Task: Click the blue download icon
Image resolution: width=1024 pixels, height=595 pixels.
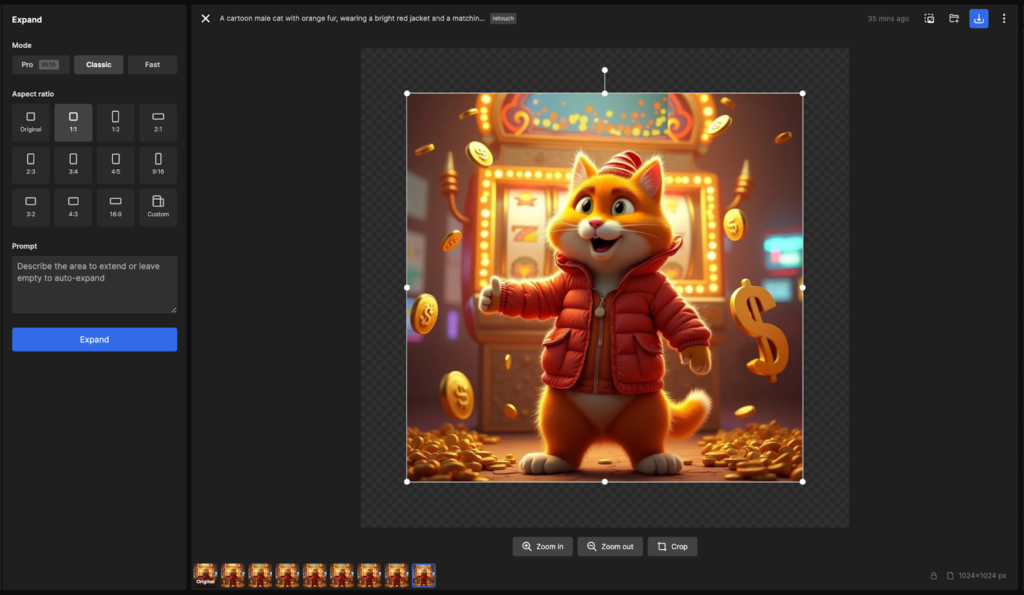Action: pos(978,18)
